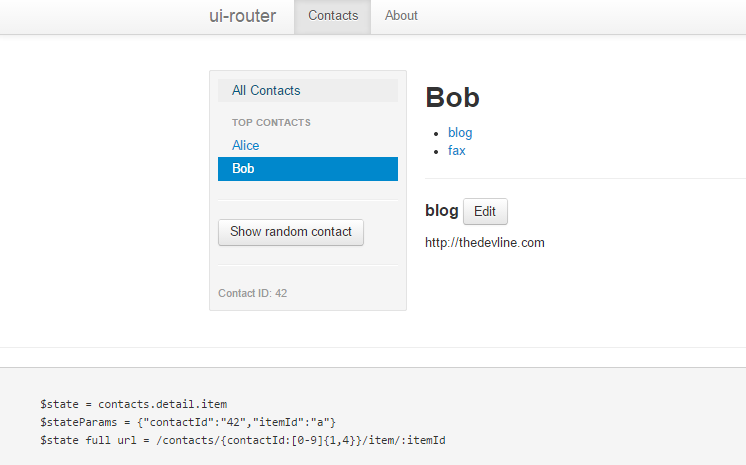Switch to the About tab
Screen dimensions: 746x465
(401, 17)
